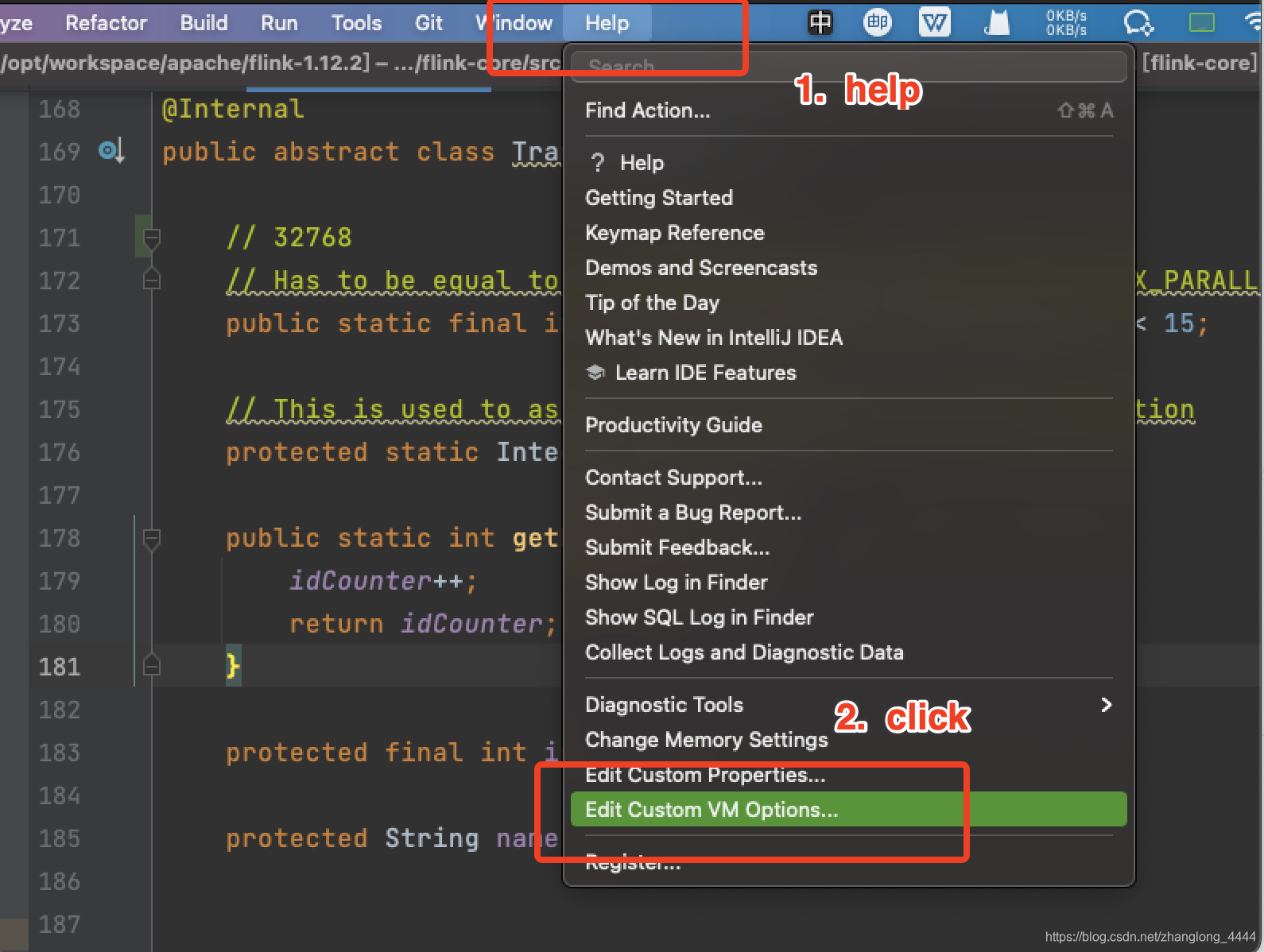
Task: Click the network speed 0KB/s indicator
Action: coord(1066,22)
